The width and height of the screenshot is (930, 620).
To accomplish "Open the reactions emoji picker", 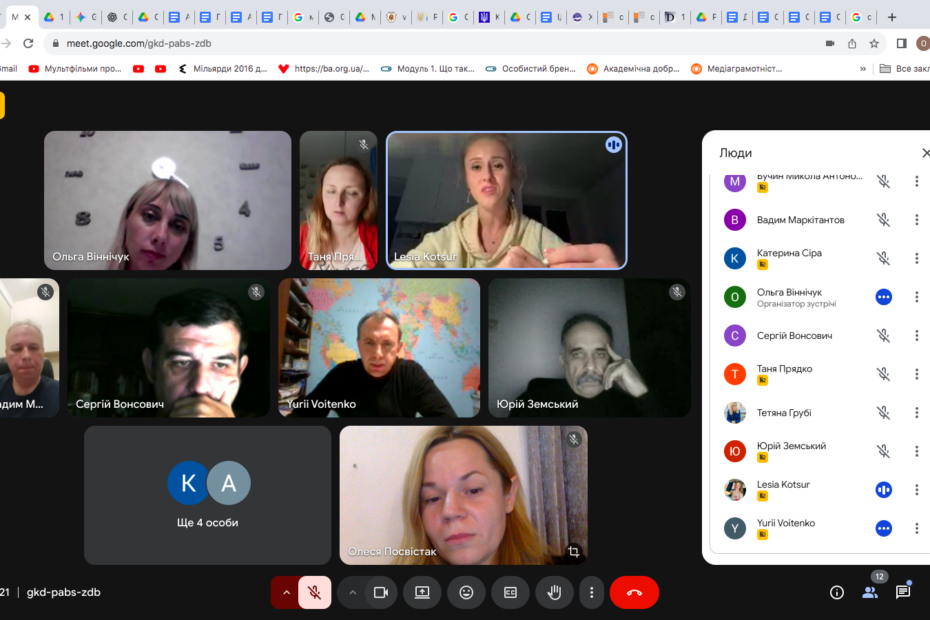I will 466,592.
